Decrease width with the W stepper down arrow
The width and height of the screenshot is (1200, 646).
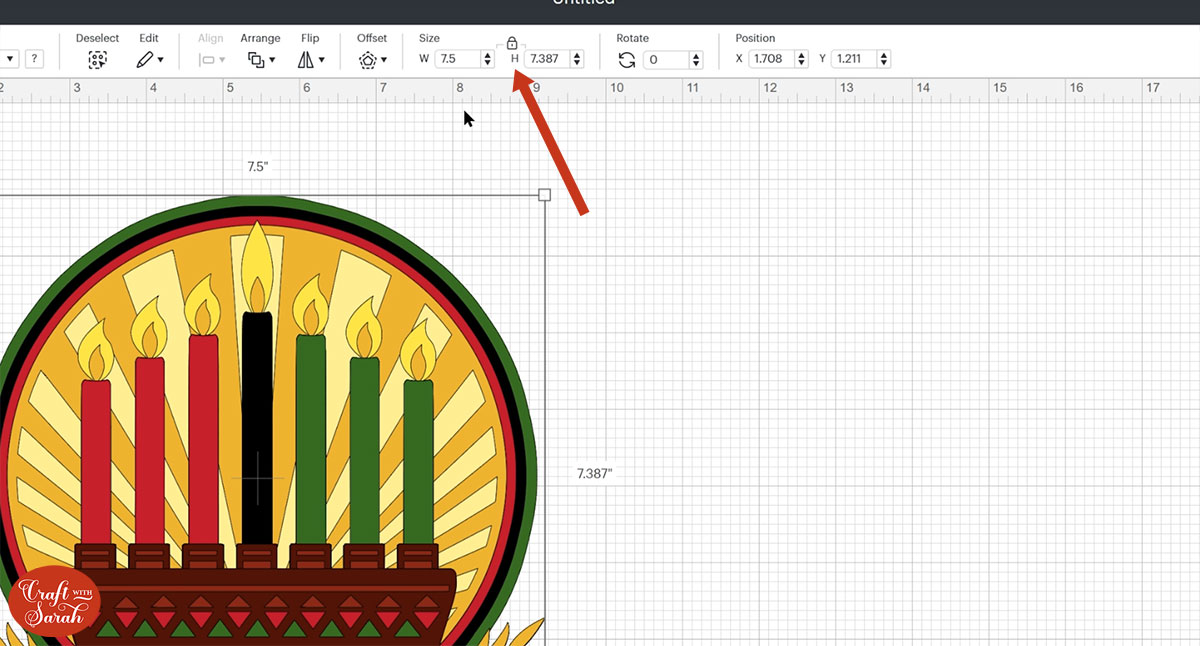pos(488,64)
